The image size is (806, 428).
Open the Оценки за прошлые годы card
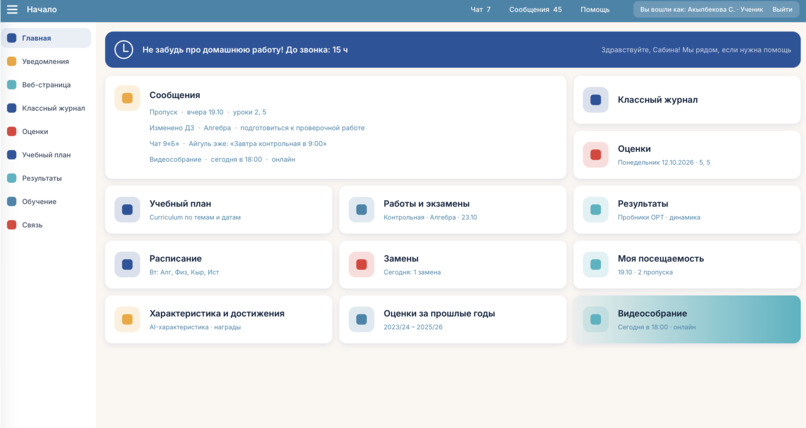point(452,319)
